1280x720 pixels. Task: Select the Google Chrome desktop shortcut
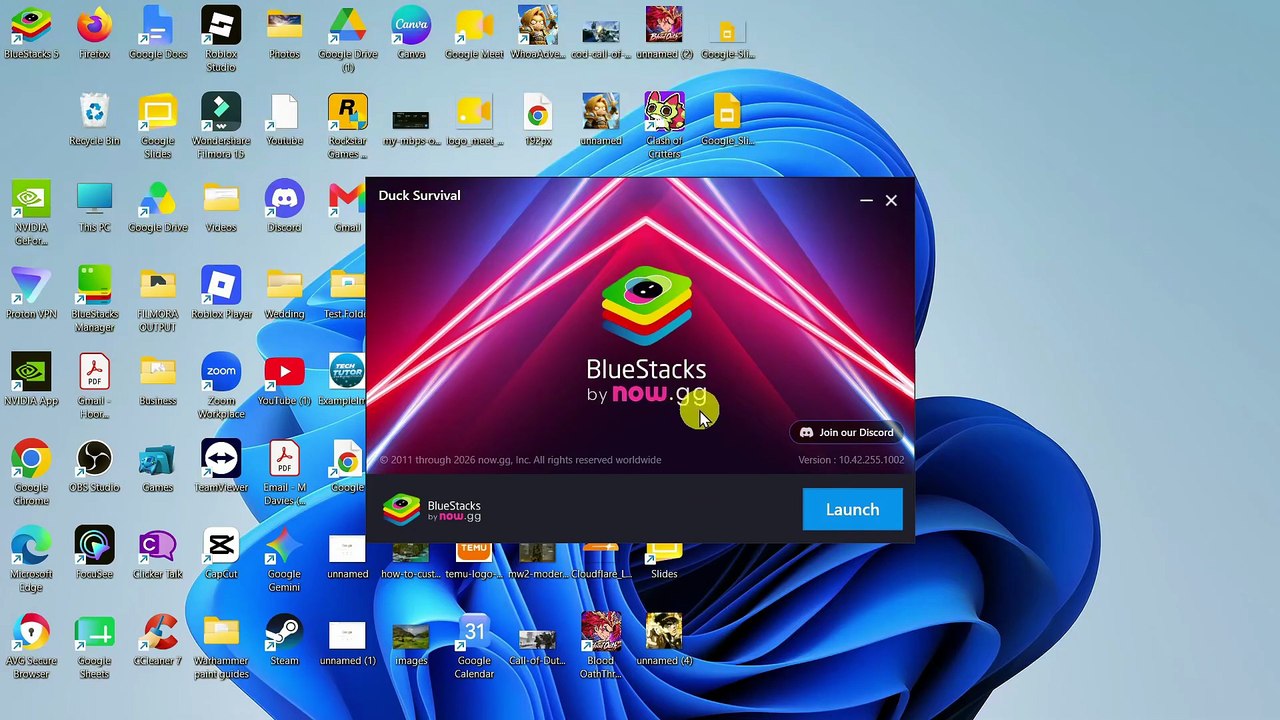pyautogui.click(x=31, y=474)
